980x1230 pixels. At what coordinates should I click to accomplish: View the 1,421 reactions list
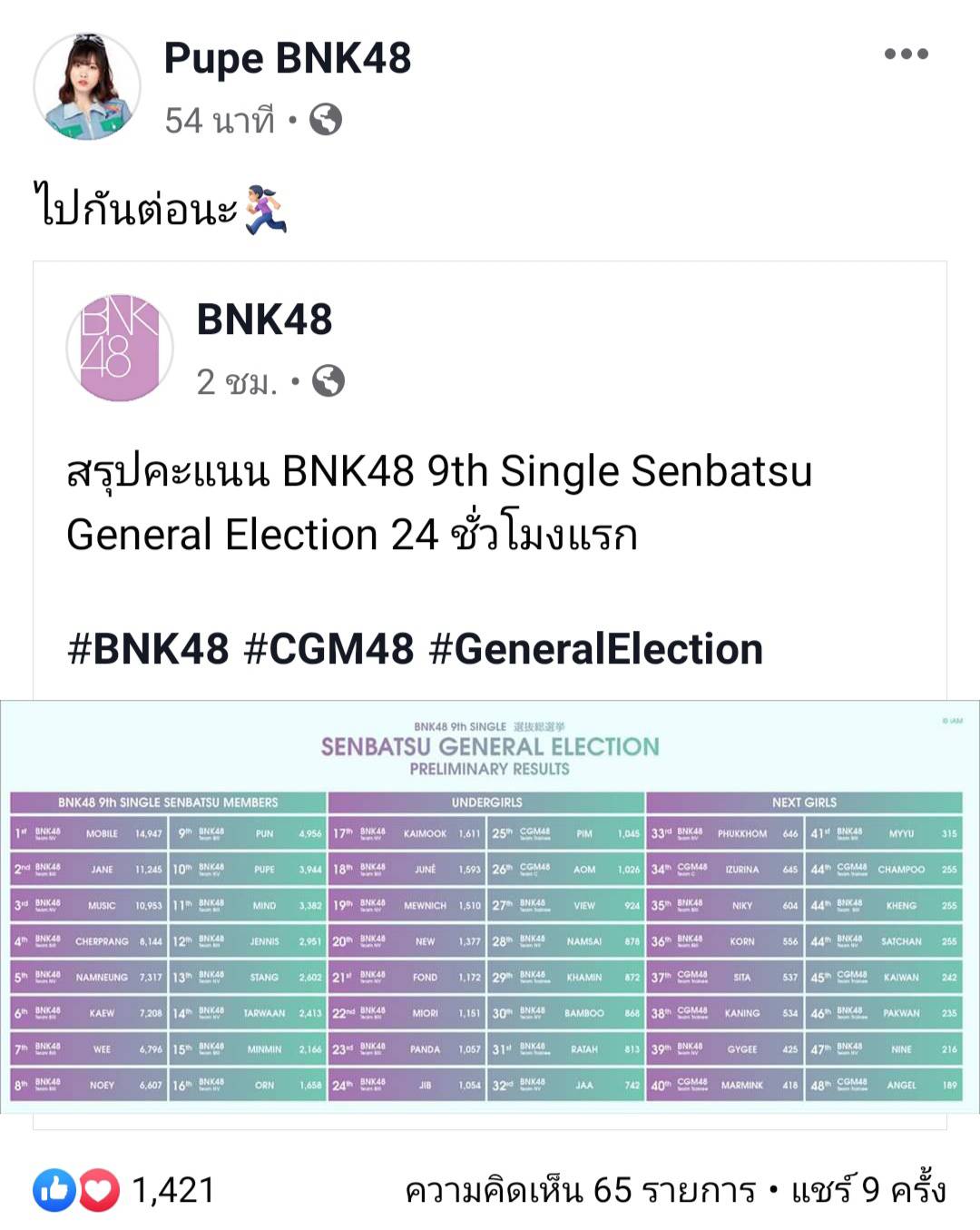(173, 1190)
